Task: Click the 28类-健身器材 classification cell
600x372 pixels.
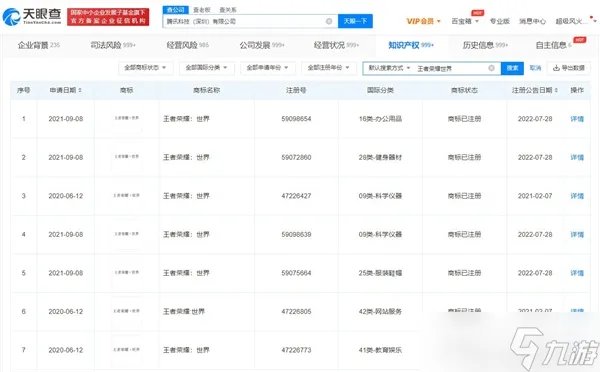Action: (380, 157)
